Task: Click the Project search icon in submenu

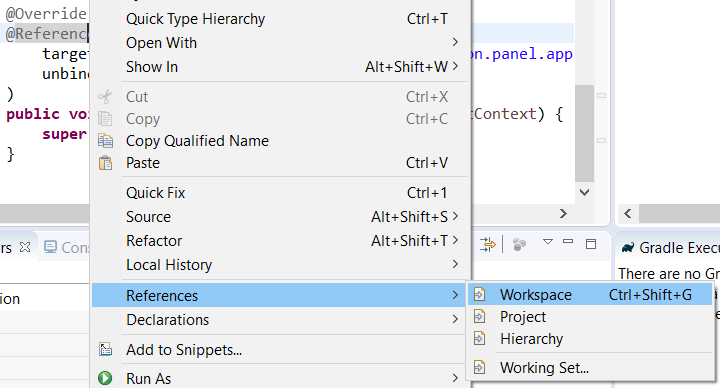Action: pos(479,316)
